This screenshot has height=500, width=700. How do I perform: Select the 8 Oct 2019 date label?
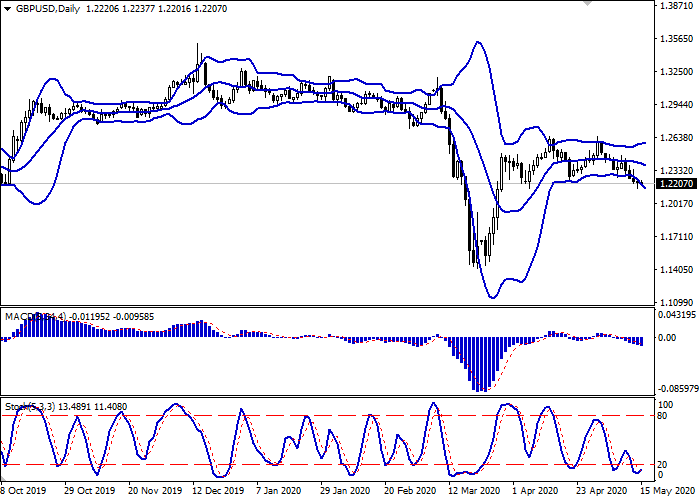point(23,491)
